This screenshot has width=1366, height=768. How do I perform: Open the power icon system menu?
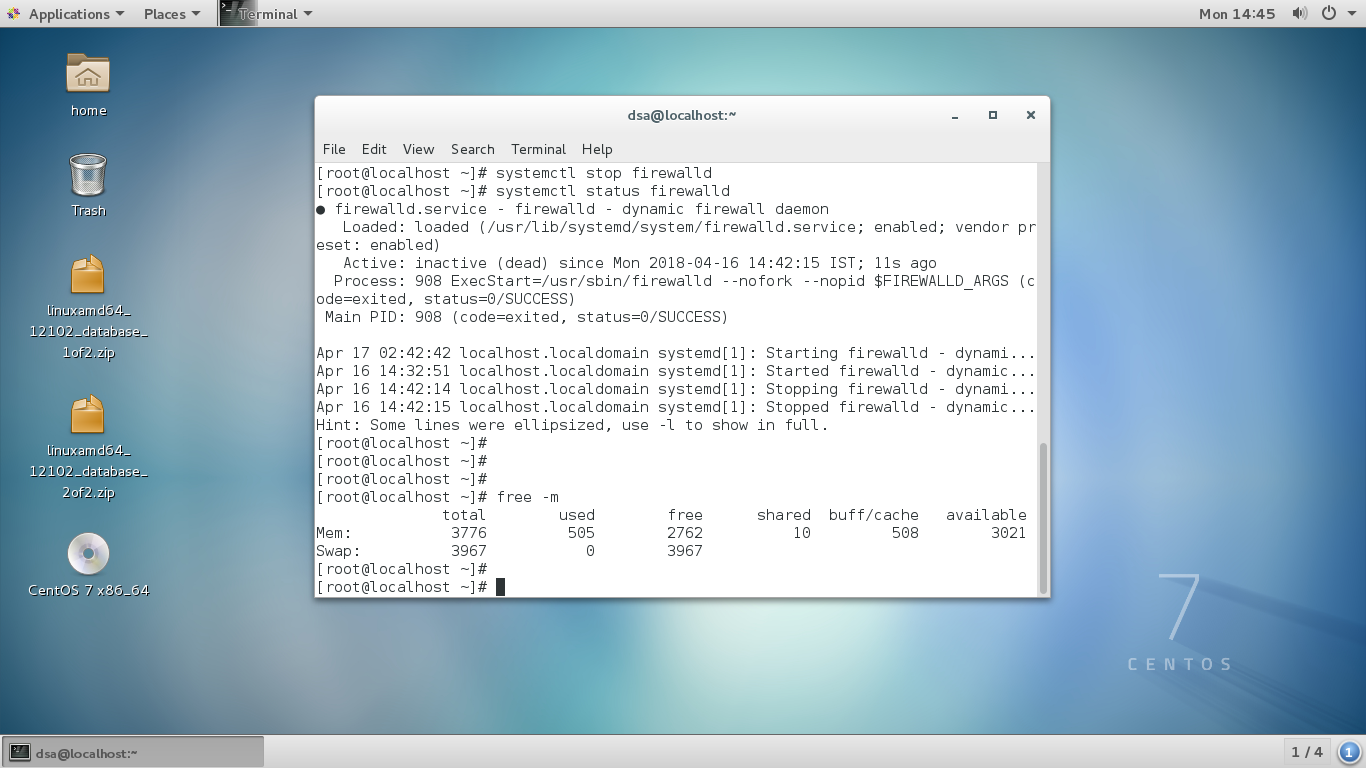point(1329,13)
